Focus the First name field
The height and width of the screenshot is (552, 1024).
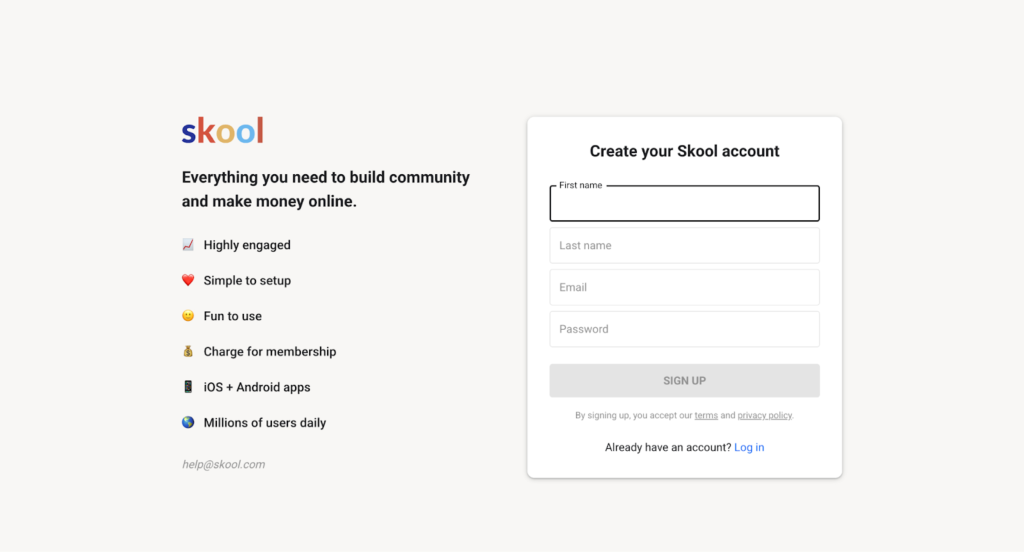click(684, 203)
